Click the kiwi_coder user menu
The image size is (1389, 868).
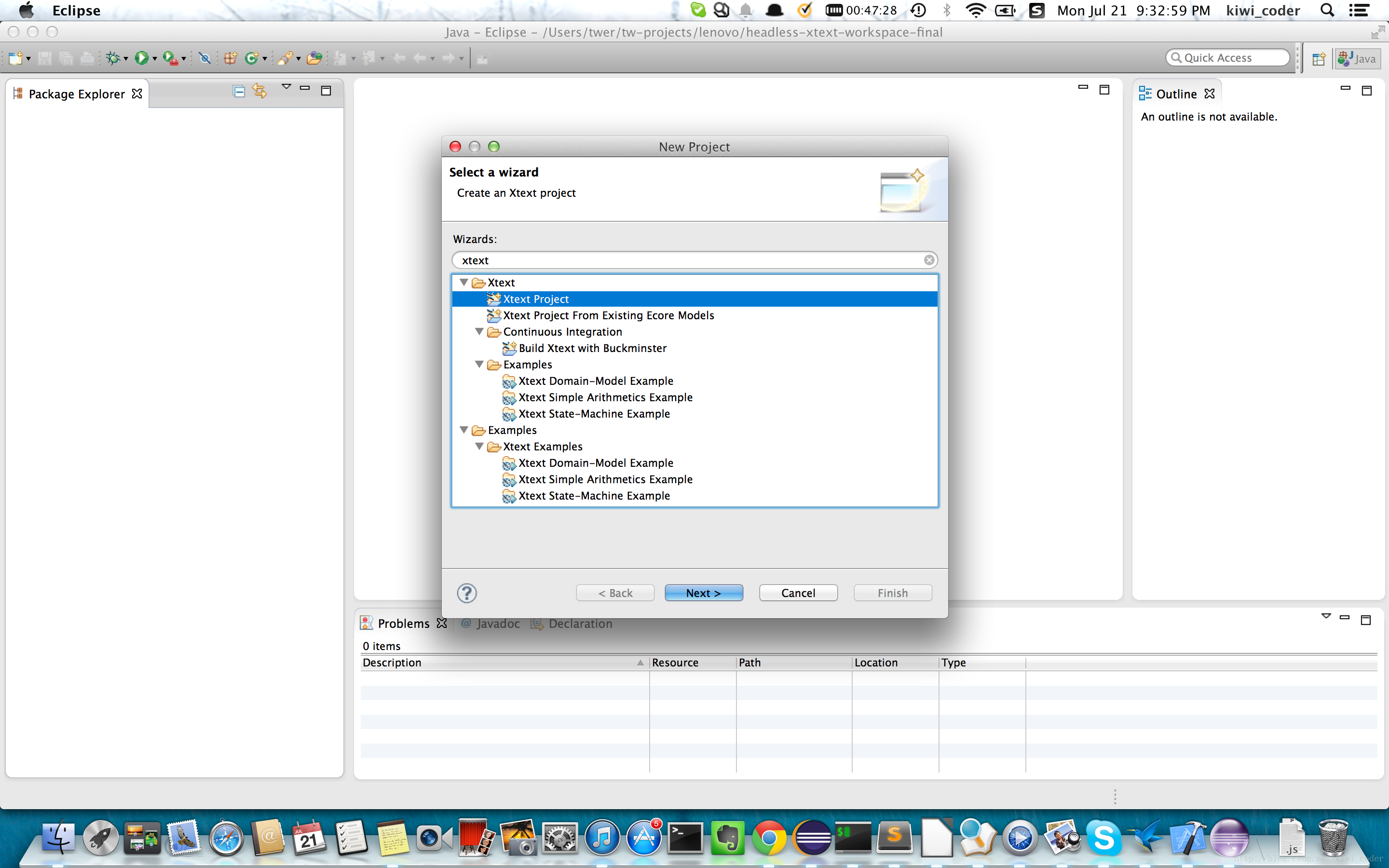point(1263,10)
